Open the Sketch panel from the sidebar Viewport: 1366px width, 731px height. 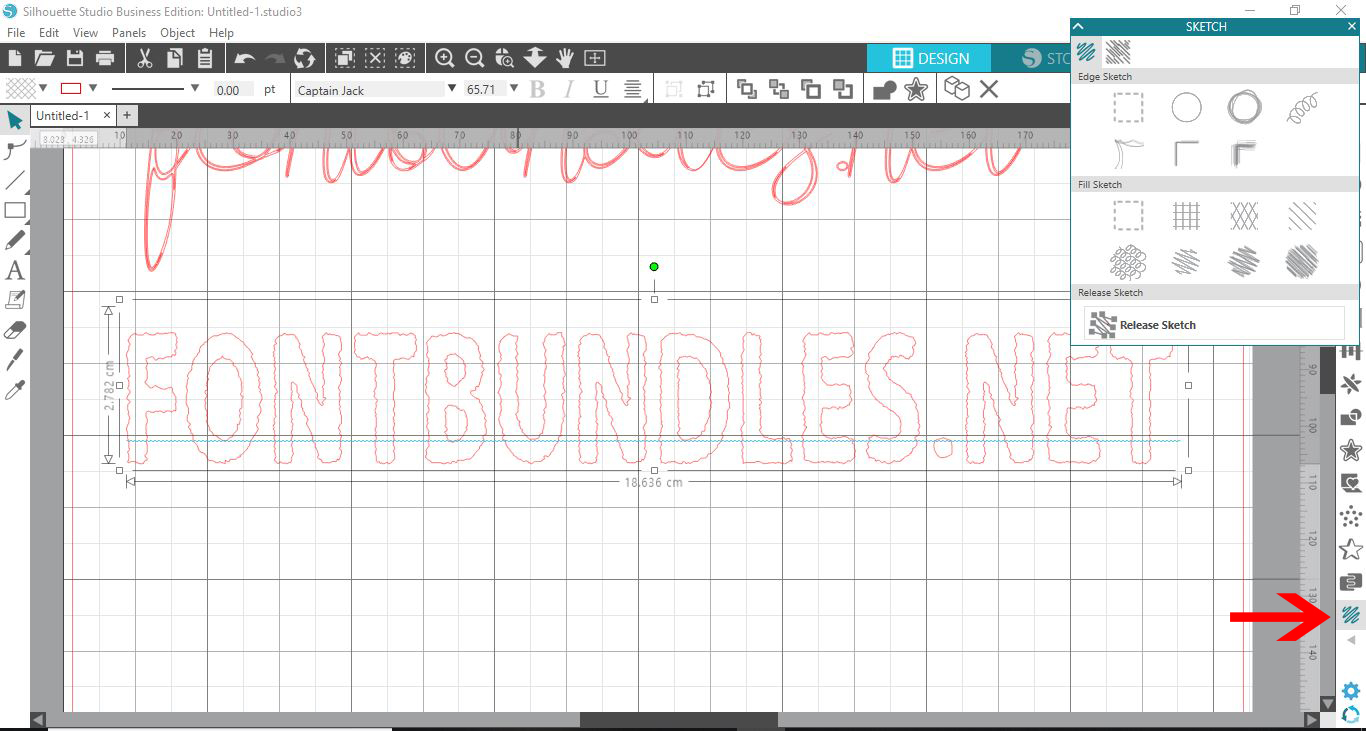[x=1350, y=615]
